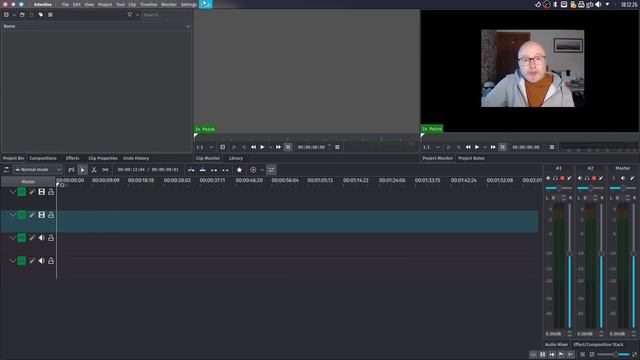This screenshot has width=640, height=360.
Task: Toggle record arm on mixer channel A1
Action: point(562,178)
